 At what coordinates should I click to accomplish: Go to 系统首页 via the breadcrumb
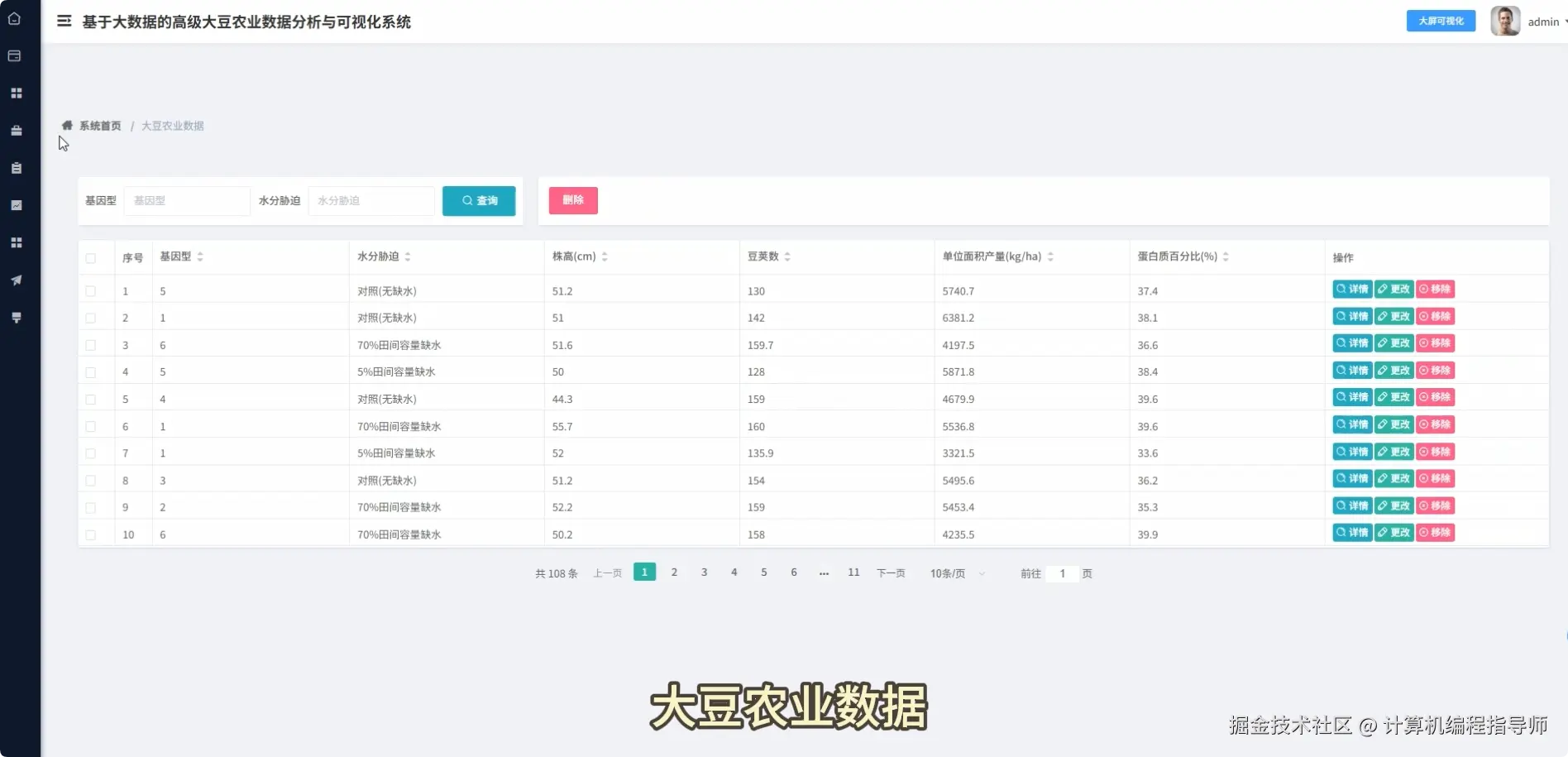tap(101, 125)
